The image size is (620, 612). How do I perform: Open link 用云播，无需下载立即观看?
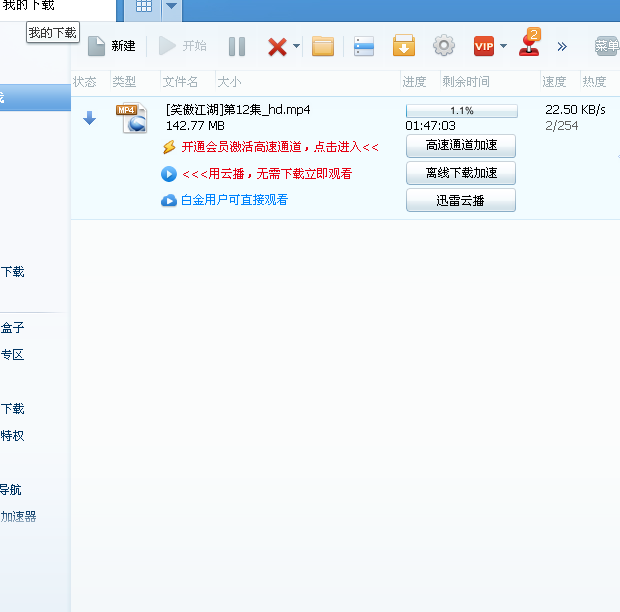267,174
